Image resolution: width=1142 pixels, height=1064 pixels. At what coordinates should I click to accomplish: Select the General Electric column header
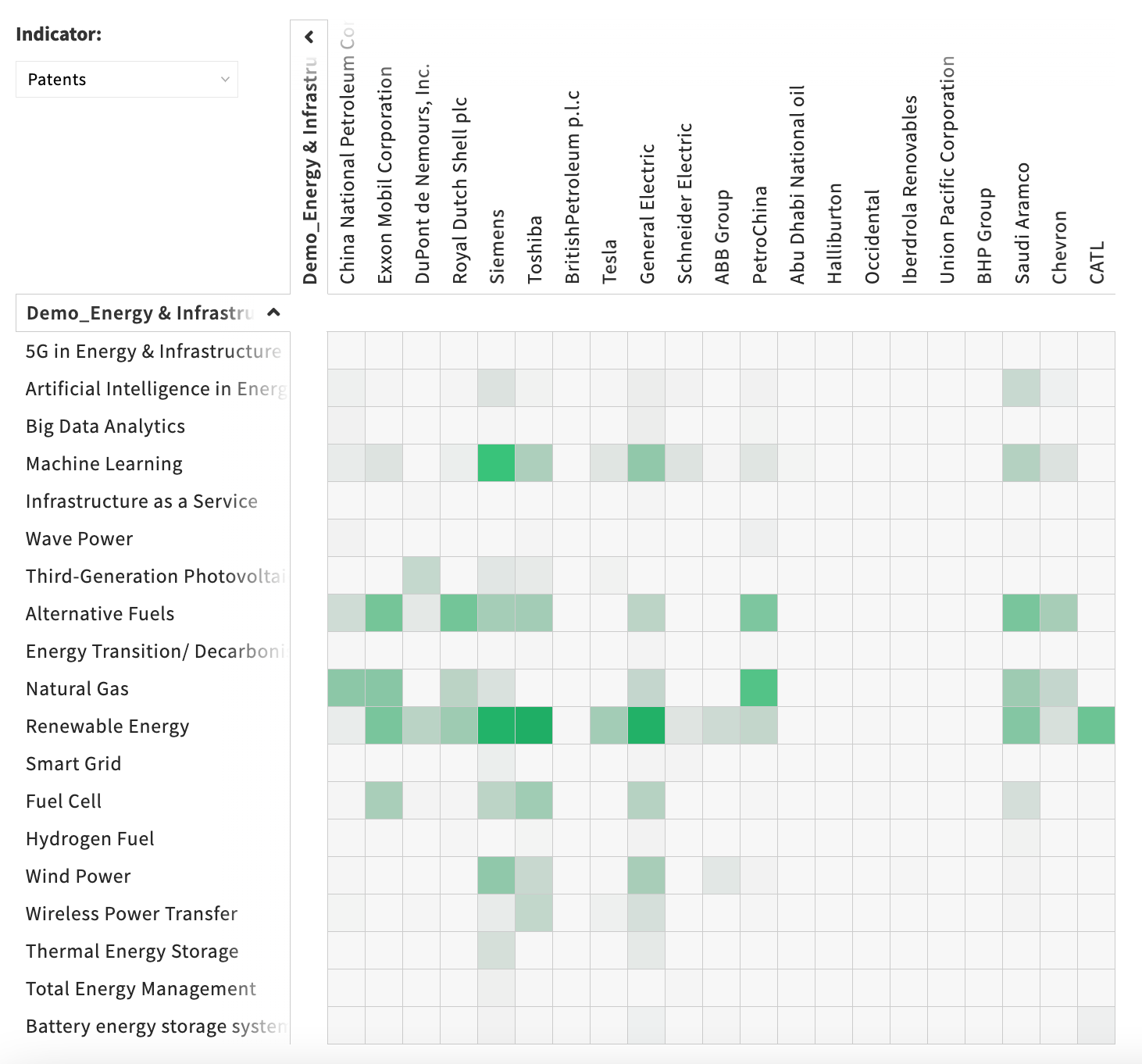coord(647,213)
